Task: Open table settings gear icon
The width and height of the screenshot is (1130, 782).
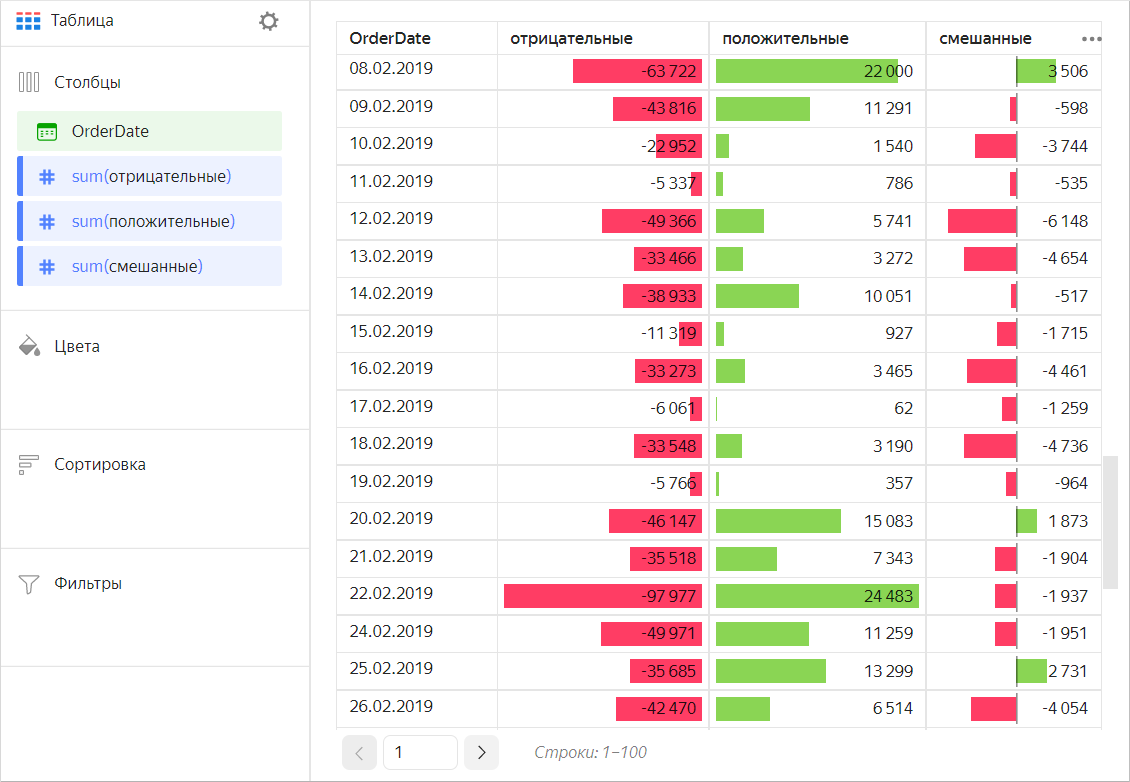Action: pyautogui.click(x=268, y=21)
